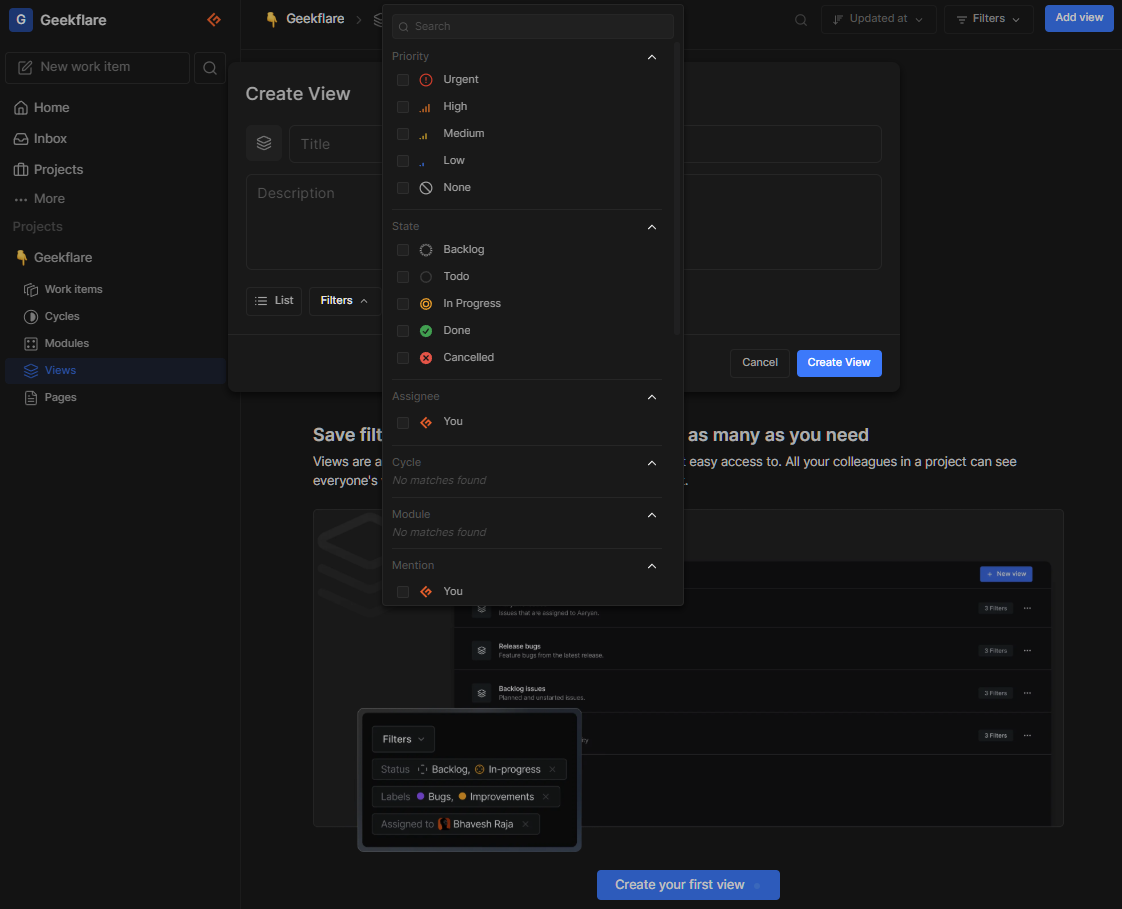The height and width of the screenshot is (909, 1122).
Task: Click the Urgent priority icon
Action: (426, 79)
